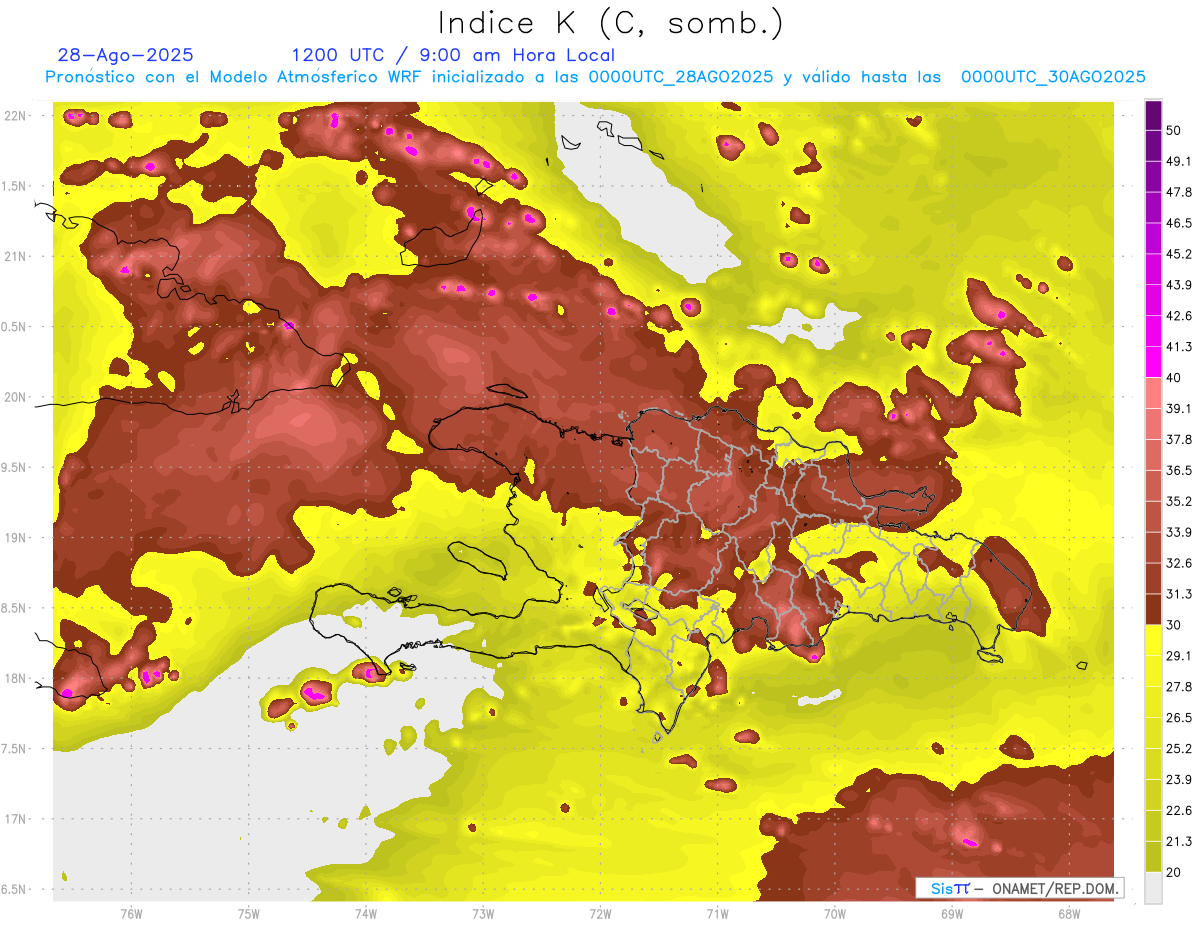The image size is (1200, 927).
Task: Click the '22N' latitude label
Action: [x=15, y=115]
